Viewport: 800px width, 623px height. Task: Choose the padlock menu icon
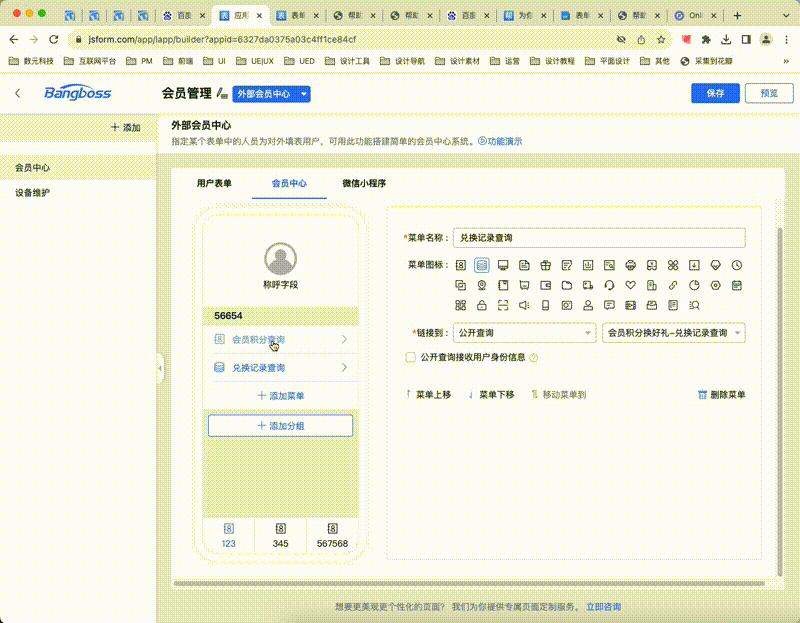[x=481, y=304]
